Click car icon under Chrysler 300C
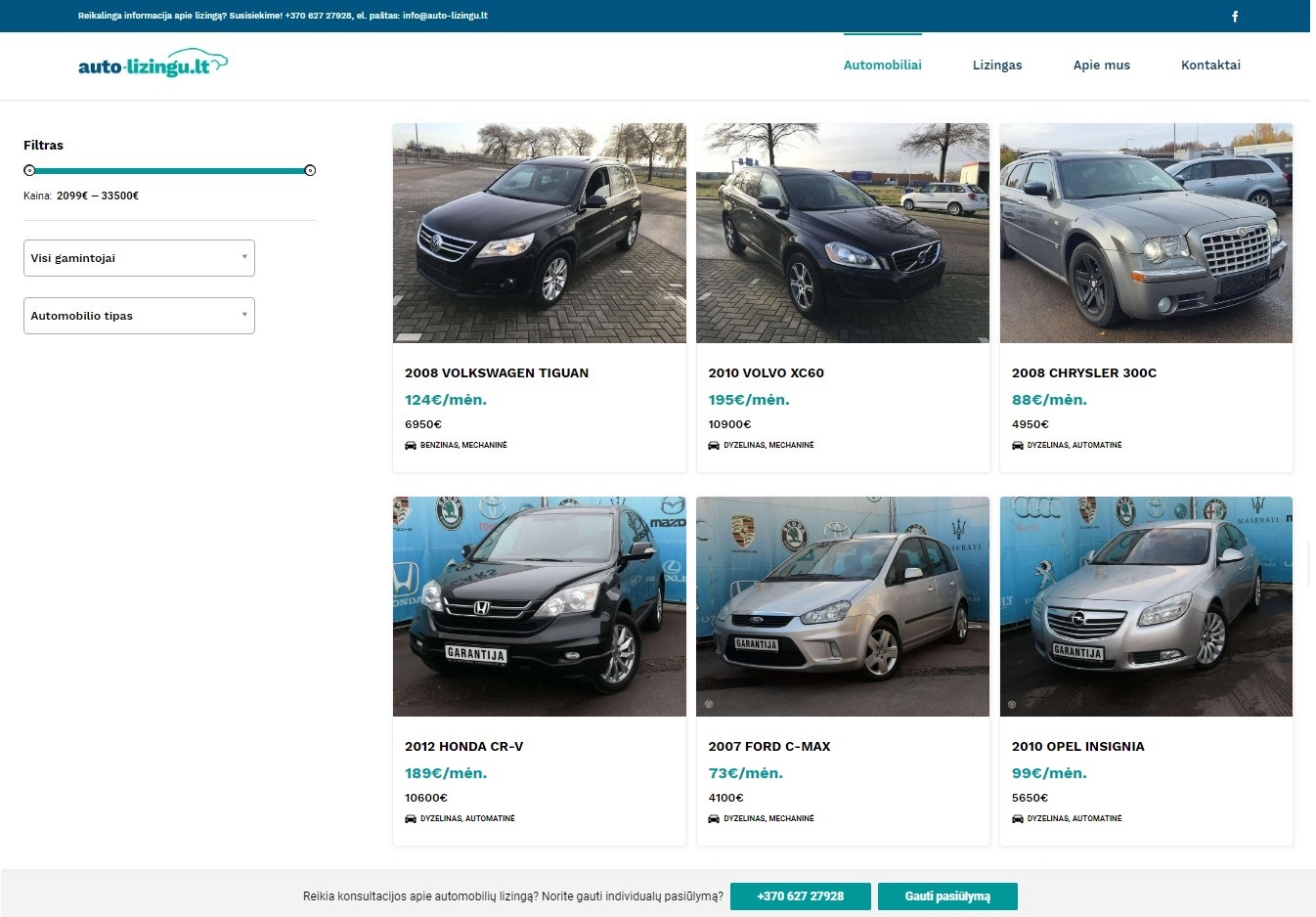 tap(1018, 445)
